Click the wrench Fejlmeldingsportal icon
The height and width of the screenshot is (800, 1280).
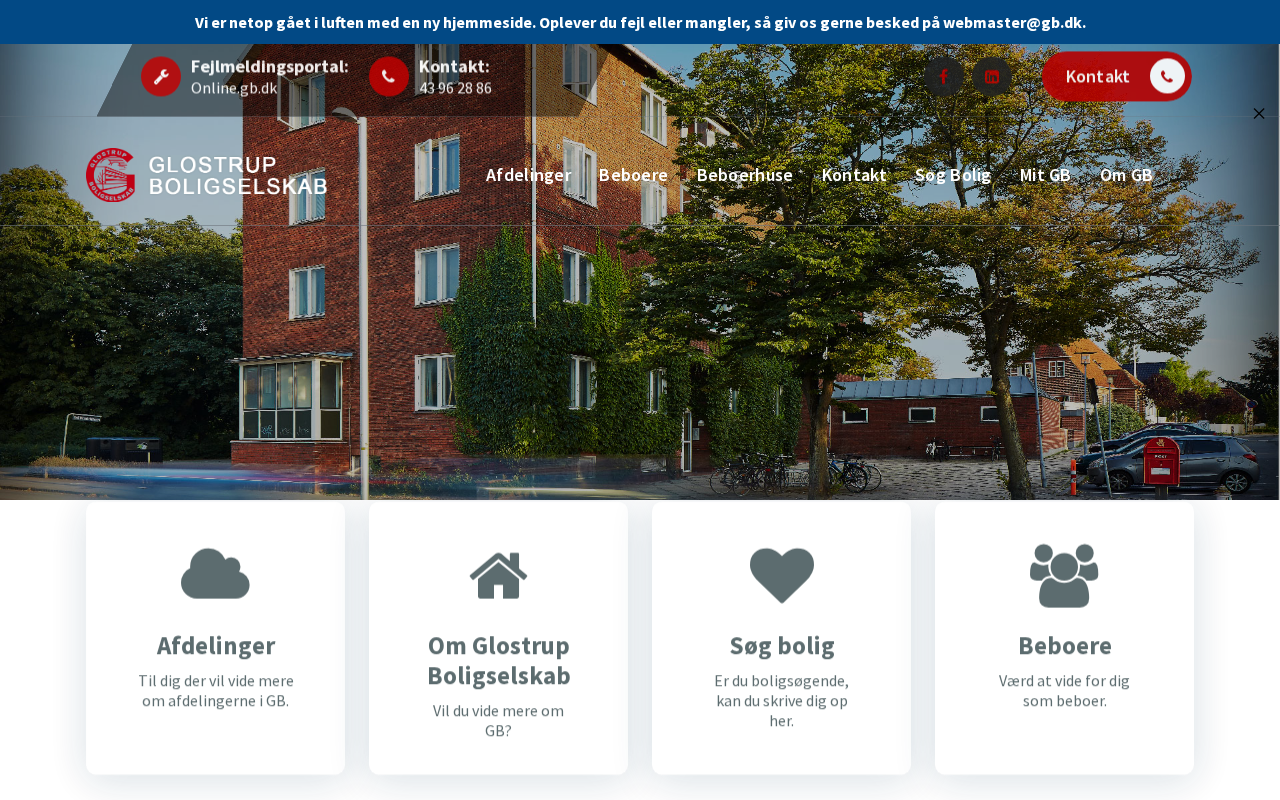tap(161, 77)
